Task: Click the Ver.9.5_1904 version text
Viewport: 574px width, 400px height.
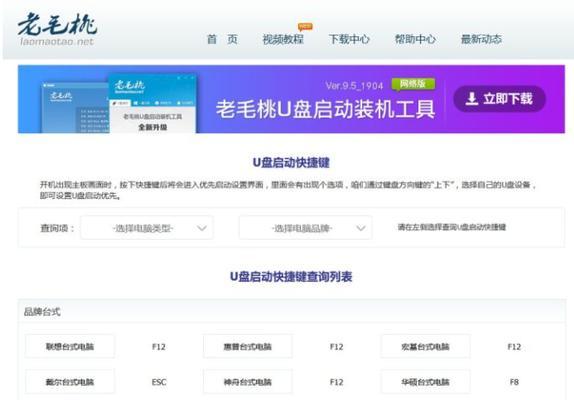Action: point(354,86)
